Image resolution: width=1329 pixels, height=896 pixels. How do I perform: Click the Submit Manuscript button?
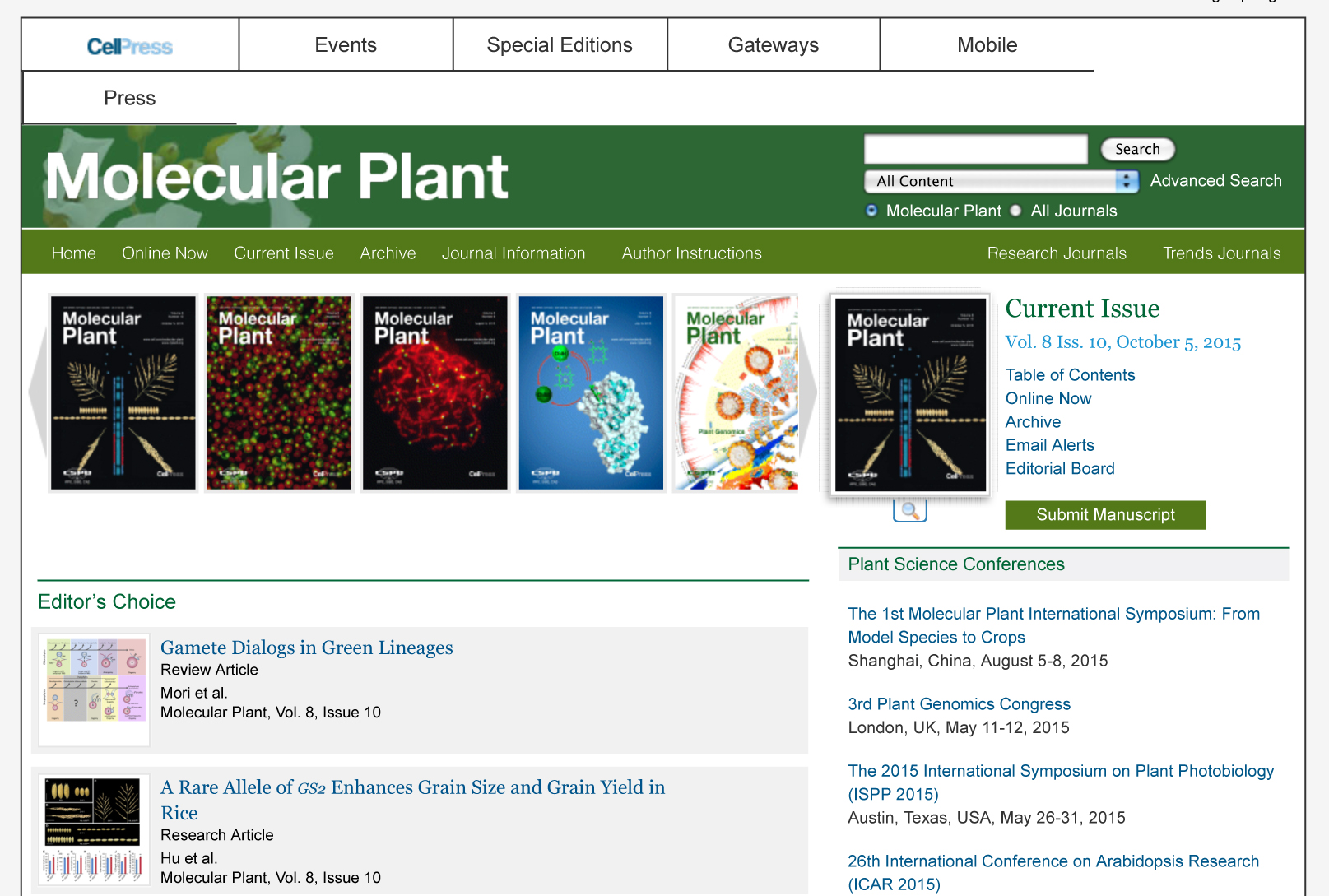click(1105, 515)
